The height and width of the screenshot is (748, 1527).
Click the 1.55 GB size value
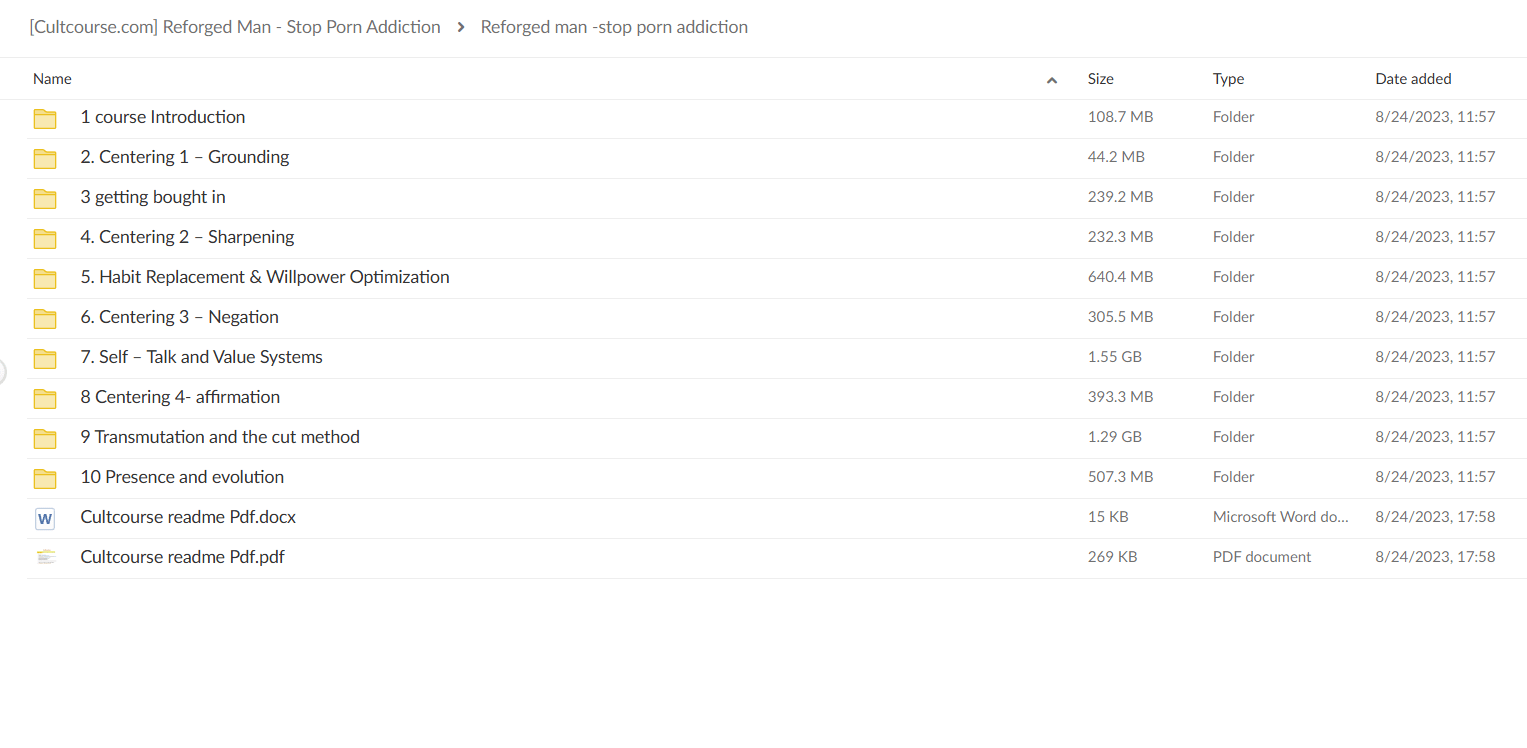point(1115,357)
